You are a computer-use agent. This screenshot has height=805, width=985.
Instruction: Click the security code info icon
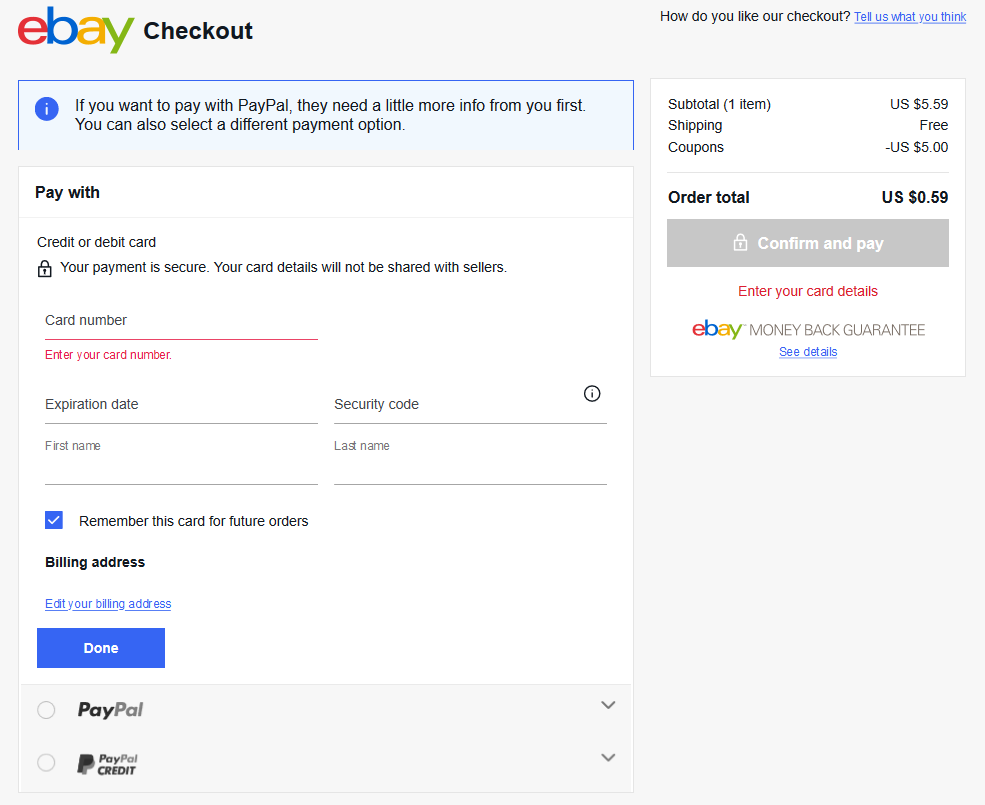(592, 393)
